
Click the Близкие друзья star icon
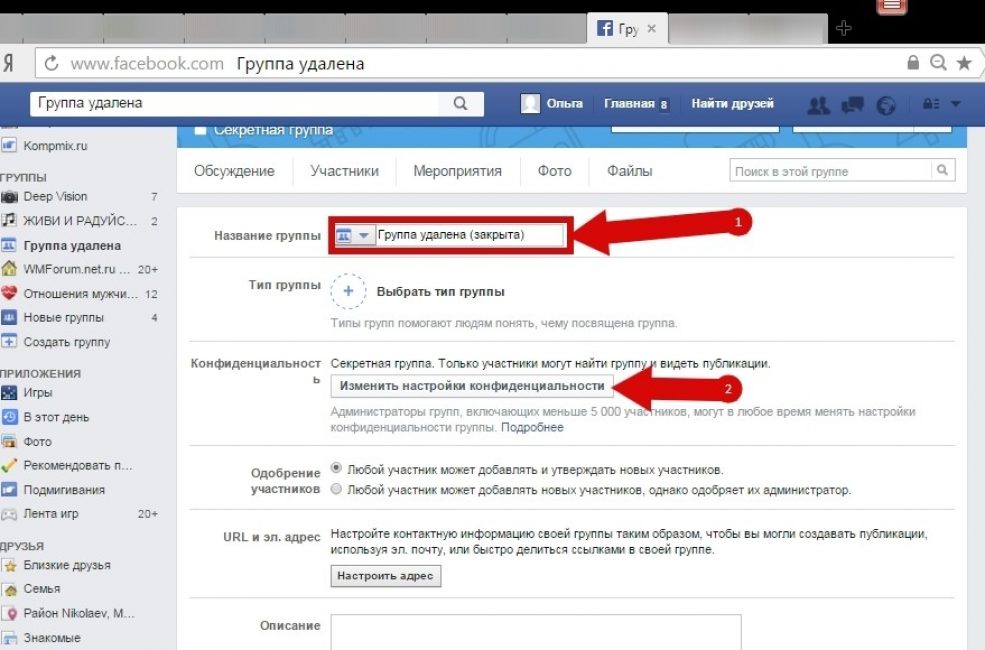pyautogui.click(x=9, y=565)
